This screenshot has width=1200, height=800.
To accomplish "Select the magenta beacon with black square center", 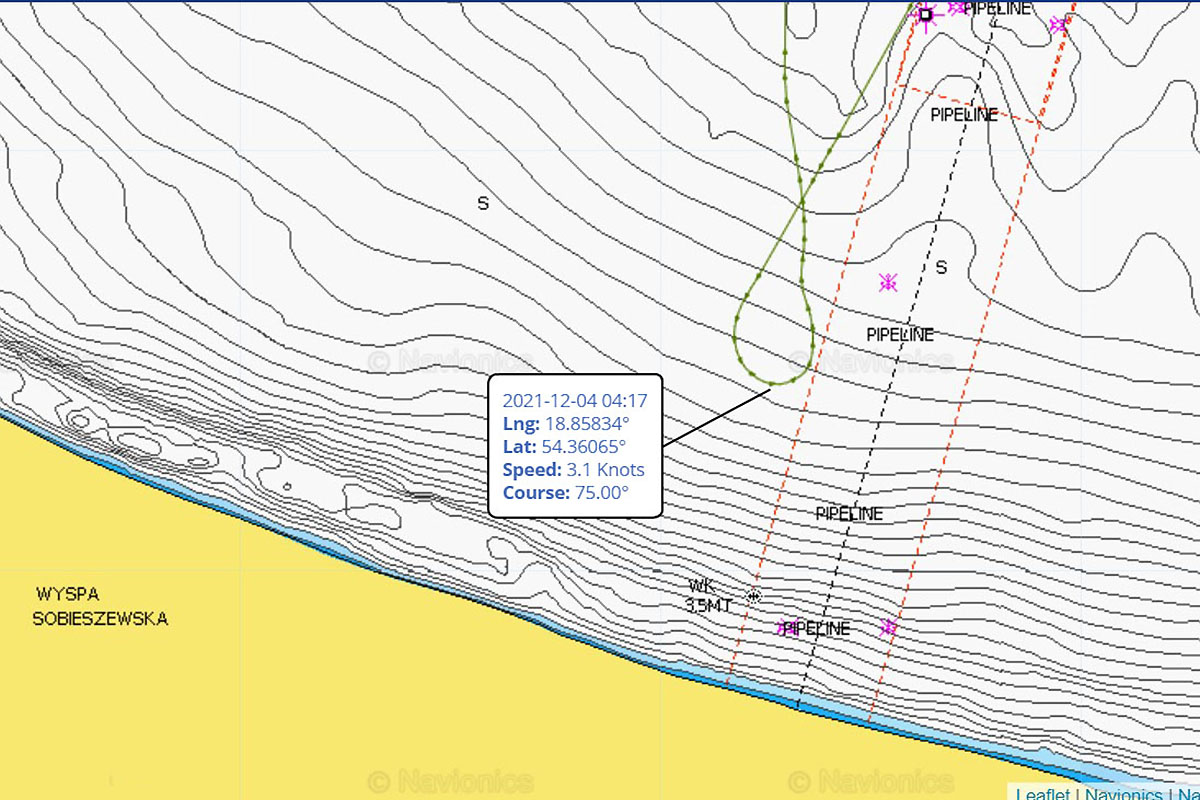I will click(925, 14).
